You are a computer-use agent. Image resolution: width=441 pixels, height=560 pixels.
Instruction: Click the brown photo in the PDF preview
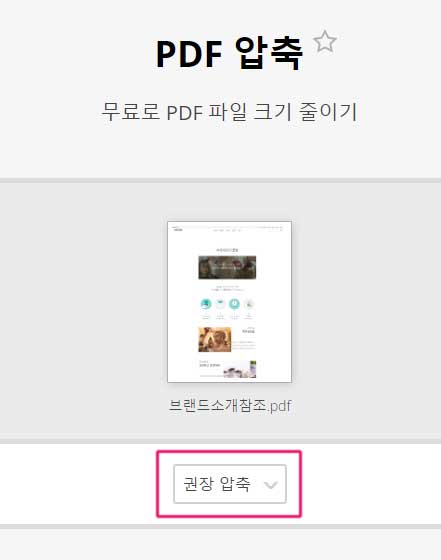coord(215,339)
